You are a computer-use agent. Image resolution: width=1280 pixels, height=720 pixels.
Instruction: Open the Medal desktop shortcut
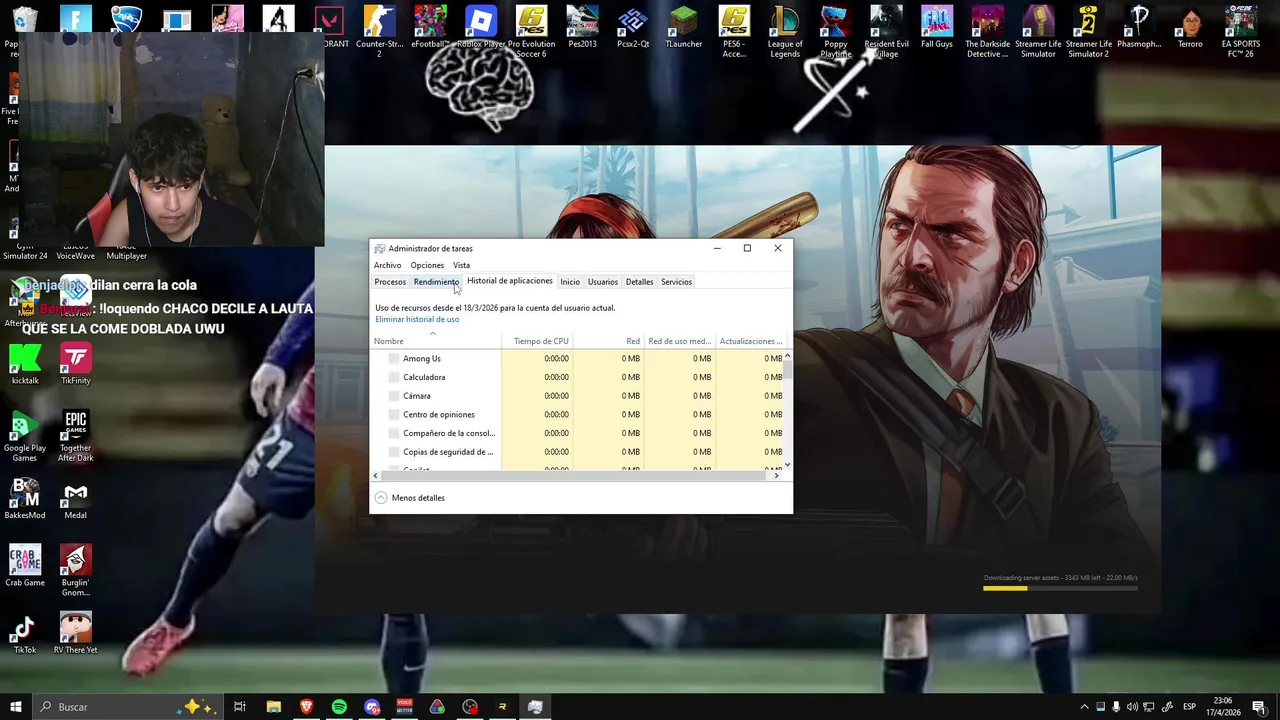coord(76,499)
